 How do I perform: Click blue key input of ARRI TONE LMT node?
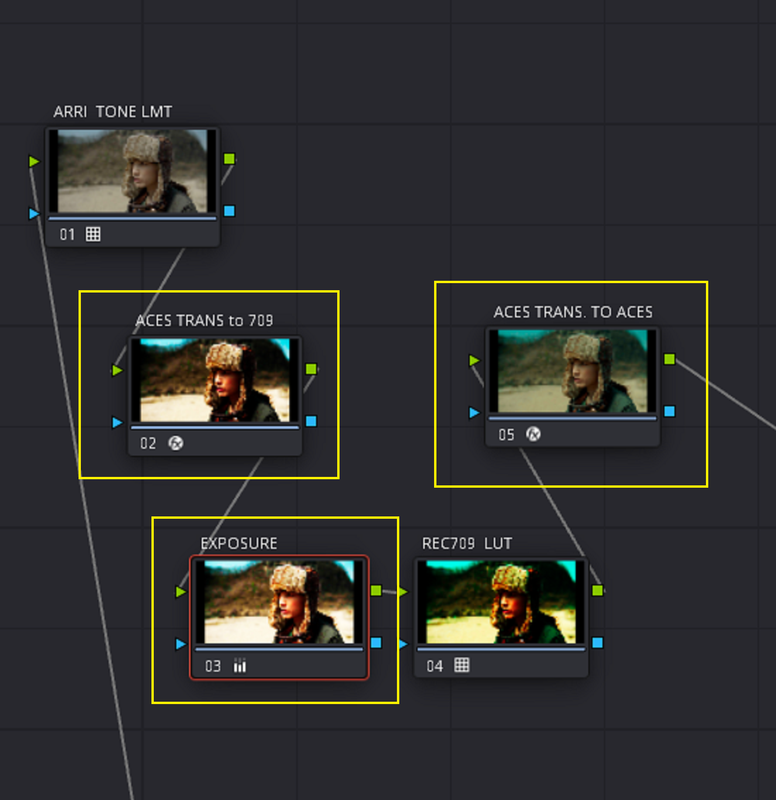34,213
